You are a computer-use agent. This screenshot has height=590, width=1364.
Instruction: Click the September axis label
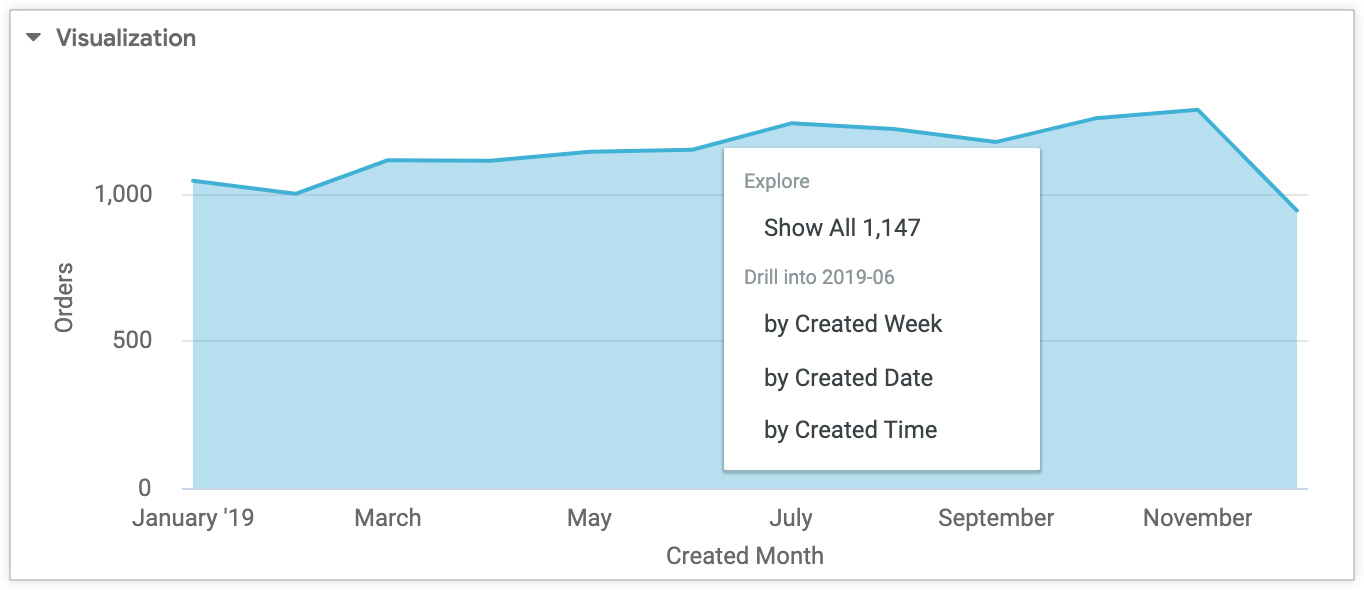point(995,518)
